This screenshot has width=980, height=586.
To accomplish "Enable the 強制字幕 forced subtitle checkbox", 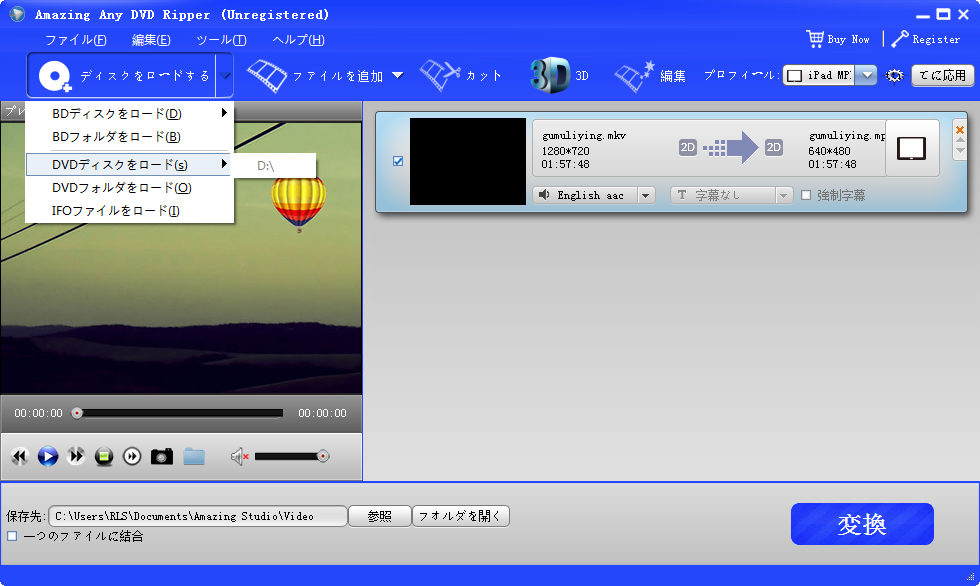I will pyautogui.click(x=806, y=196).
